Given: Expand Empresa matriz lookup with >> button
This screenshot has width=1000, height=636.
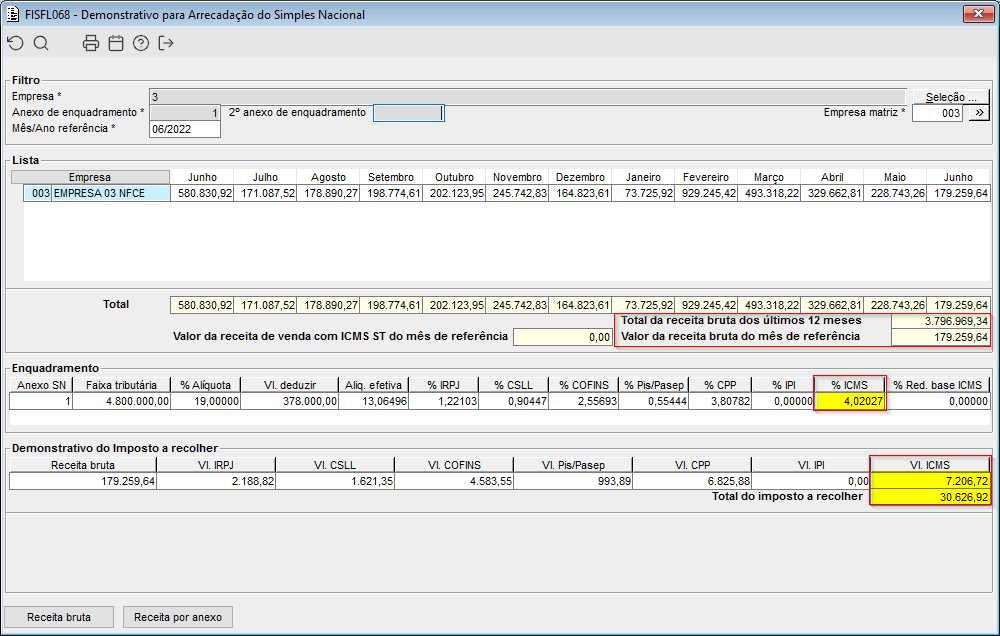Looking at the screenshot, I should point(977,113).
